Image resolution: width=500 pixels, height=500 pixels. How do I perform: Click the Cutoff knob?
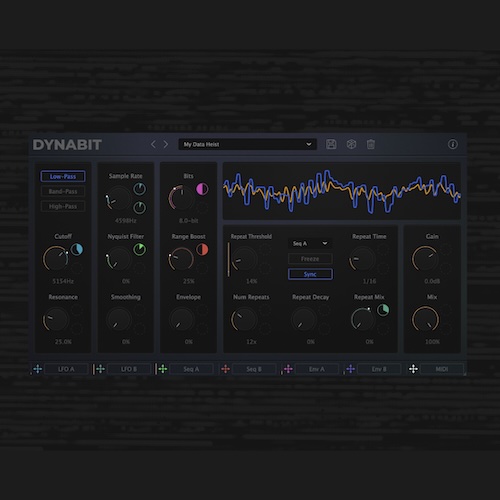(56, 259)
